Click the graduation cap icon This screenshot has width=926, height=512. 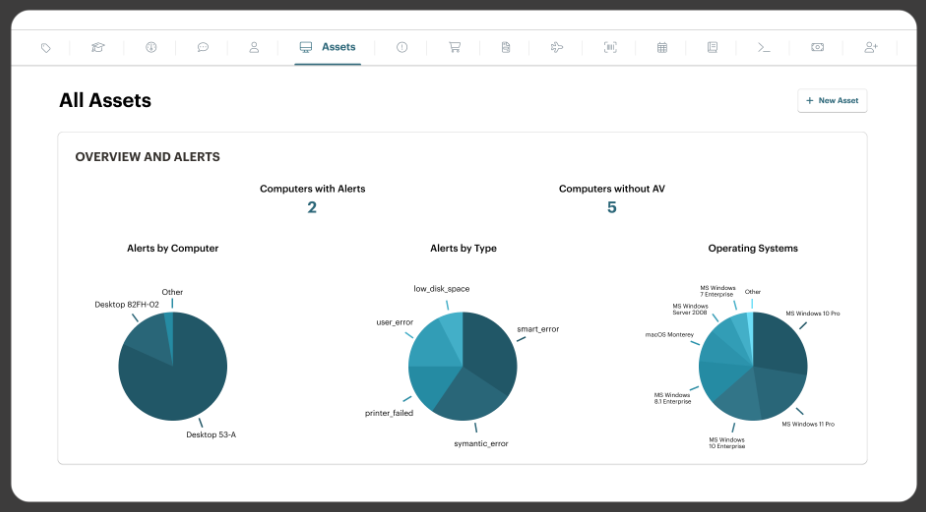pos(98,47)
